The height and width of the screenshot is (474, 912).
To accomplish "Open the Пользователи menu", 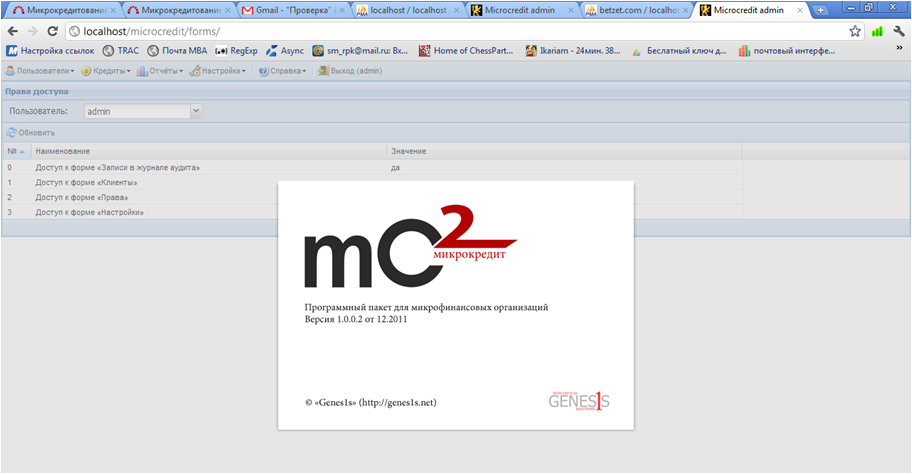I will (x=40, y=71).
